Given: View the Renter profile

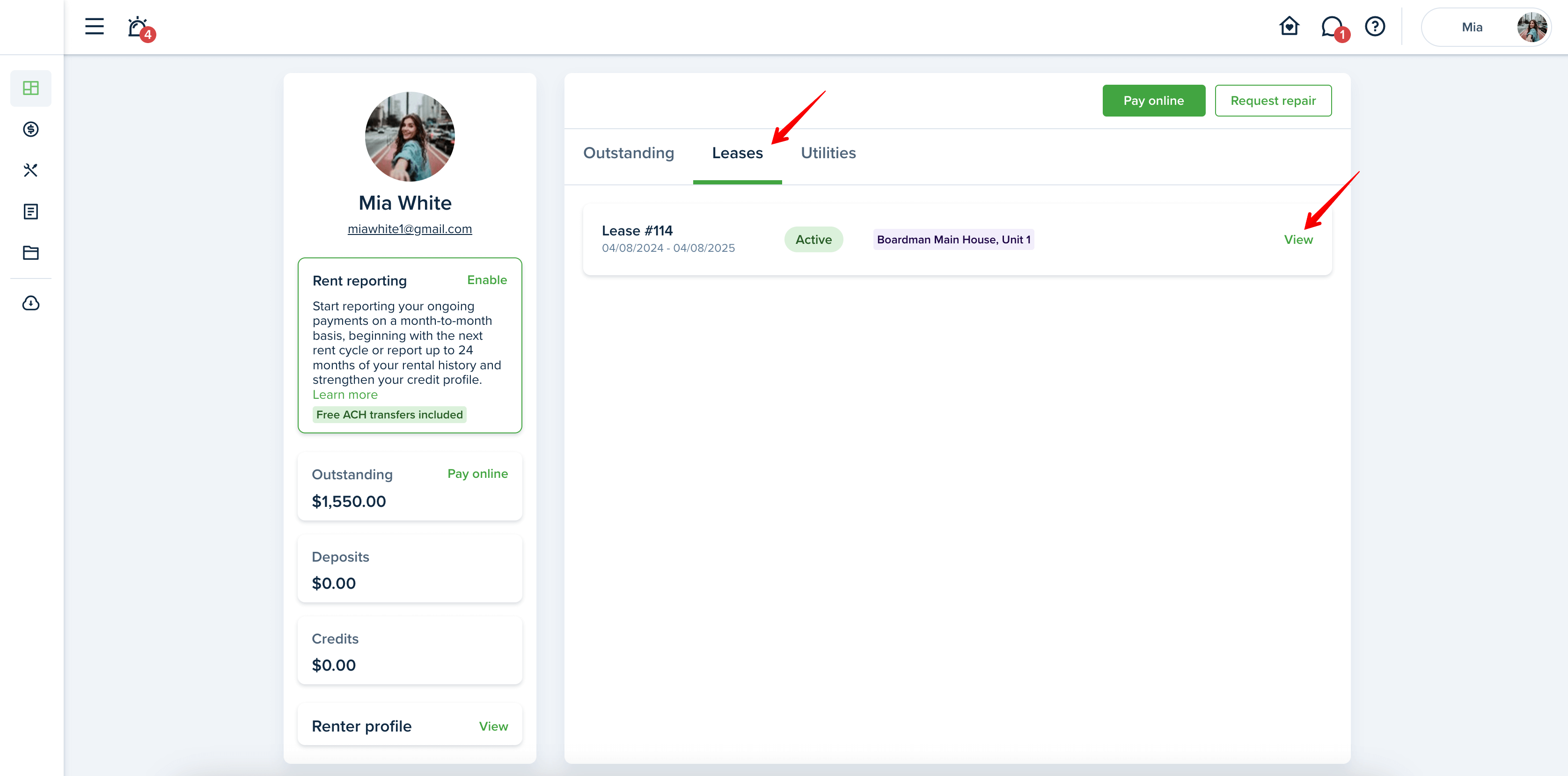Looking at the screenshot, I should [x=493, y=726].
